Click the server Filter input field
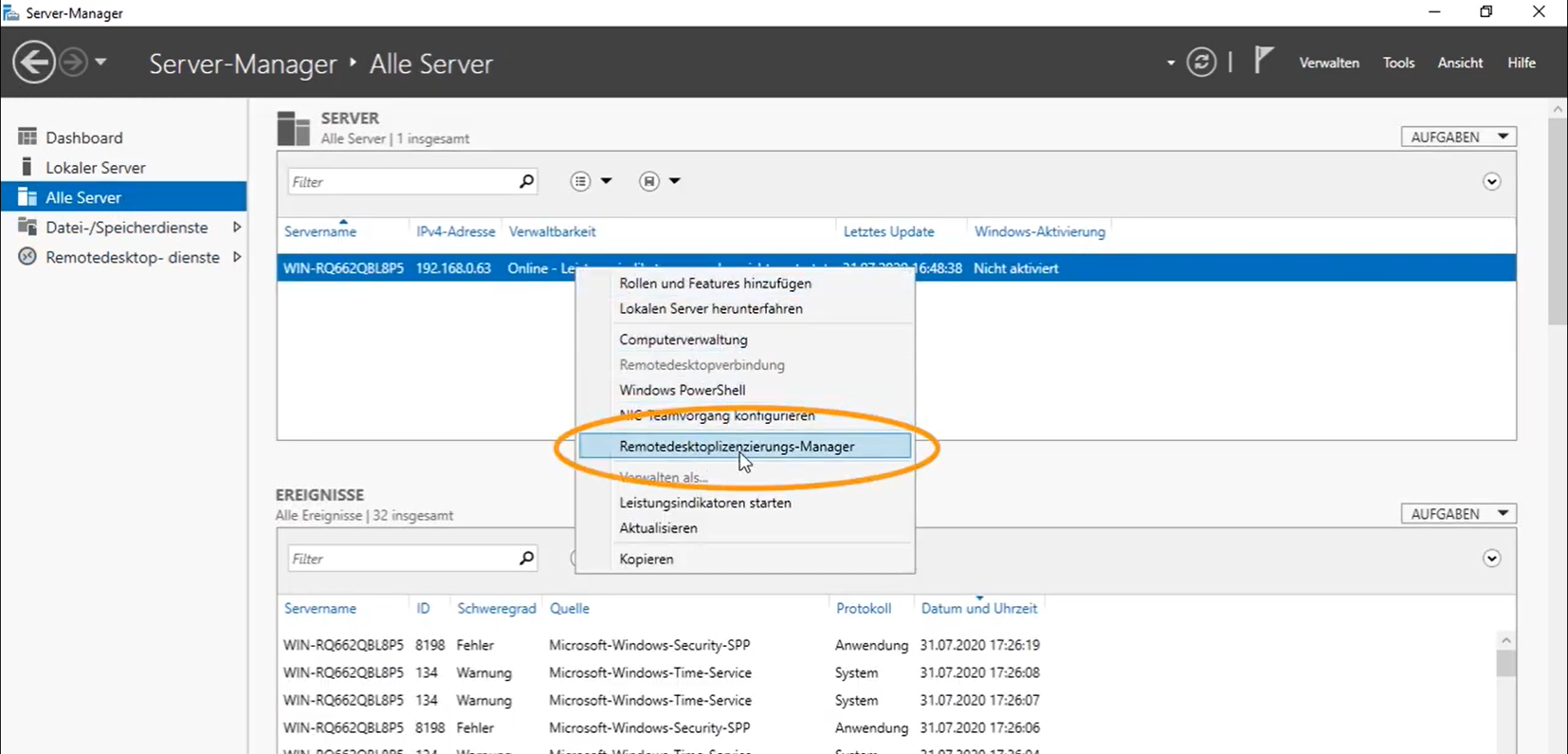Screen dimensions: 1568x754 point(400,182)
